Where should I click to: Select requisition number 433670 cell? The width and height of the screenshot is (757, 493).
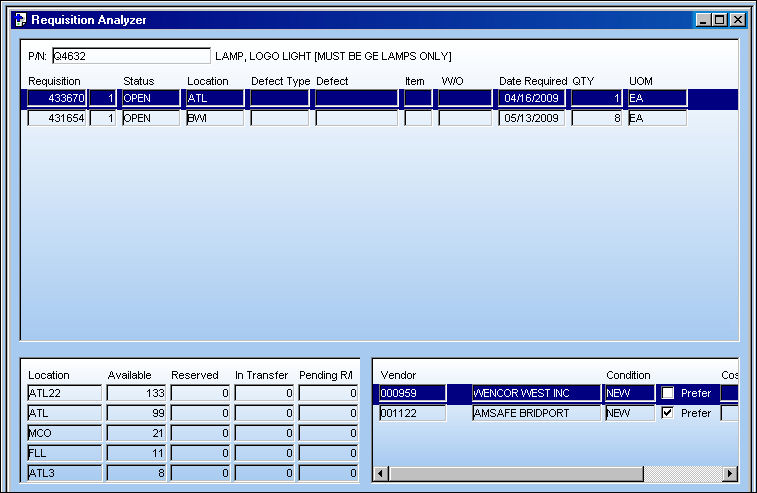click(57, 98)
